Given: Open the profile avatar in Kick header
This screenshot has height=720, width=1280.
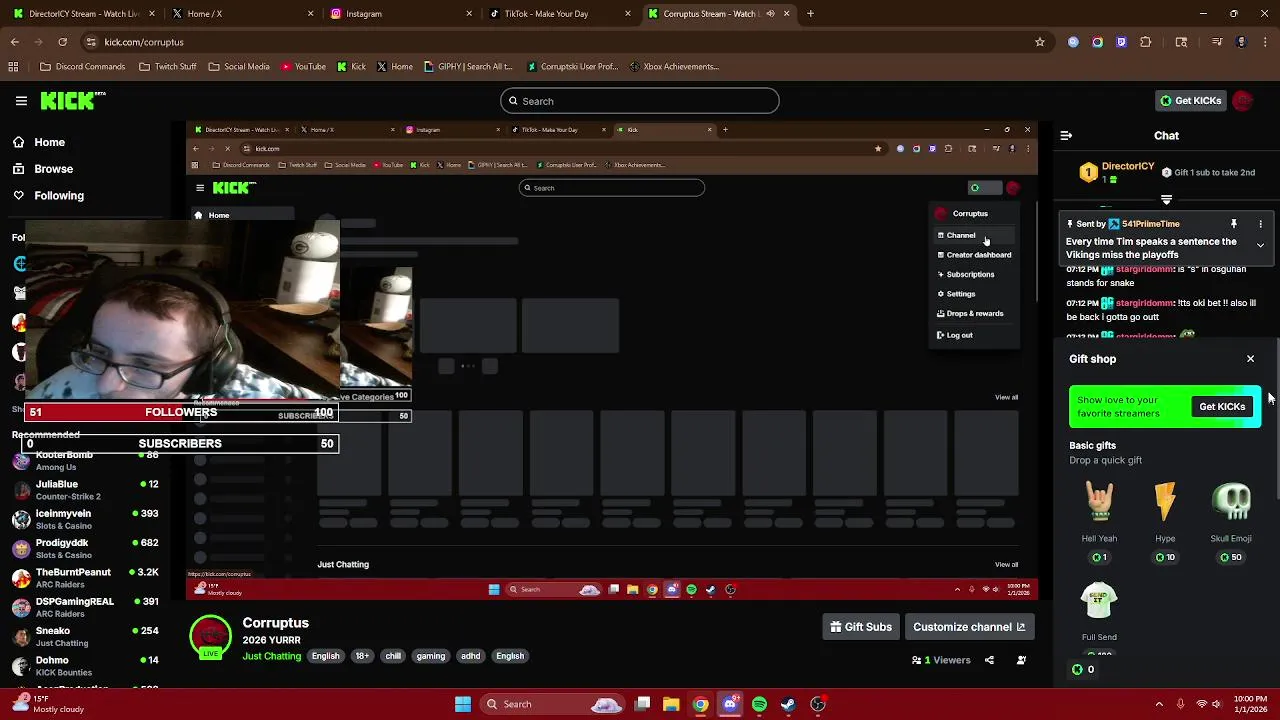Looking at the screenshot, I should click(x=1243, y=101).
